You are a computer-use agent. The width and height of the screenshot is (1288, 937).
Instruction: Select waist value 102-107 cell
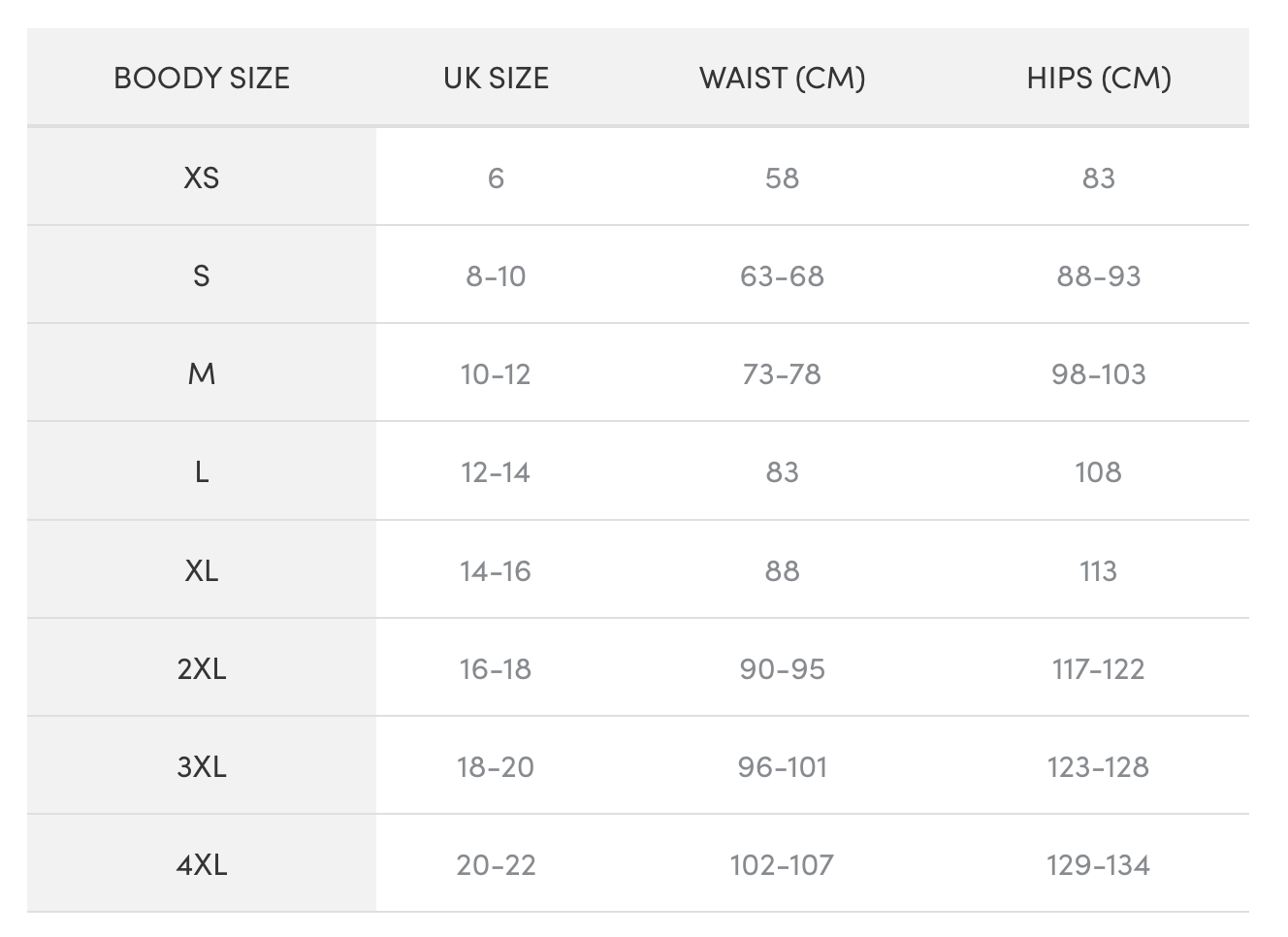pos(782,865)
